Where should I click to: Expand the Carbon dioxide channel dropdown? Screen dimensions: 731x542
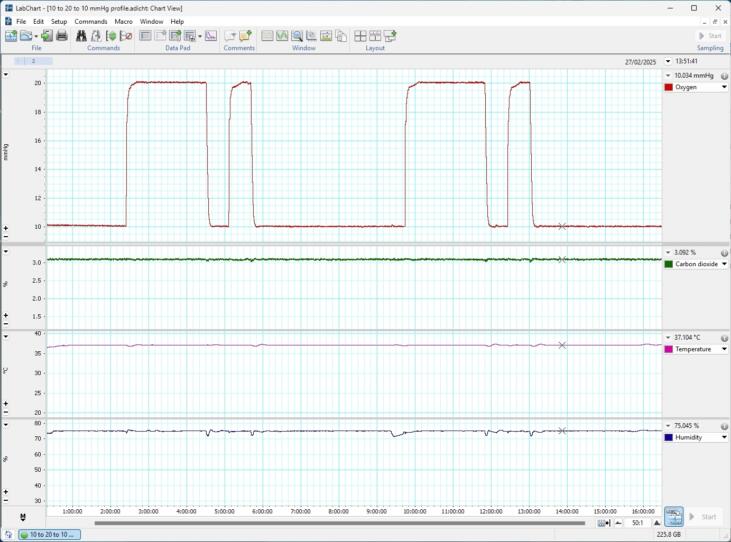point(724,264)
